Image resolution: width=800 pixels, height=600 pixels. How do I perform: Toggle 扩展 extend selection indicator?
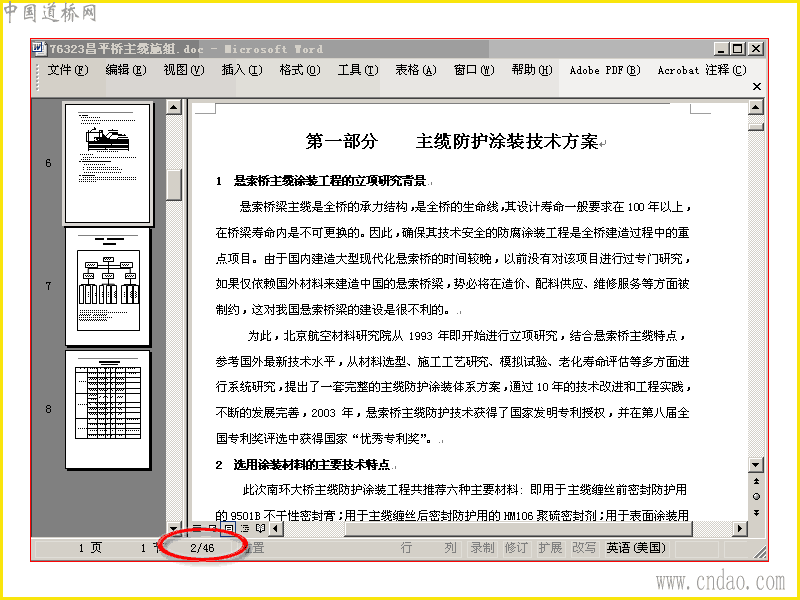550,548
